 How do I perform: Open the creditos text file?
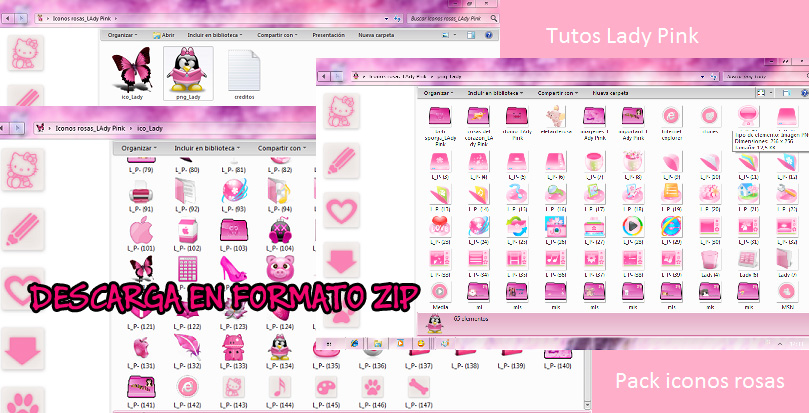click(244, 74)
